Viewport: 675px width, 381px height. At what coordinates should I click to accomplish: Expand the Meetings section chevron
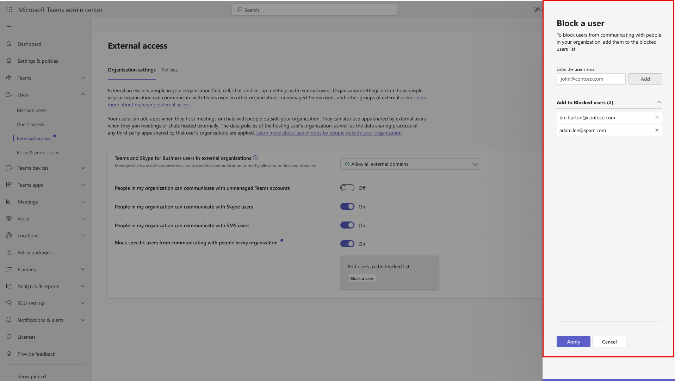pos(83,201)
